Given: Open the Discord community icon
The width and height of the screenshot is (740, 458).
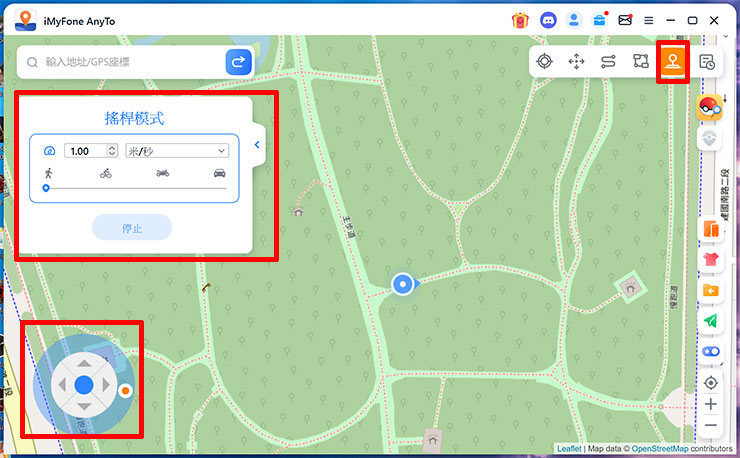Looking at the screenshot, I should (x=547, y=19).
